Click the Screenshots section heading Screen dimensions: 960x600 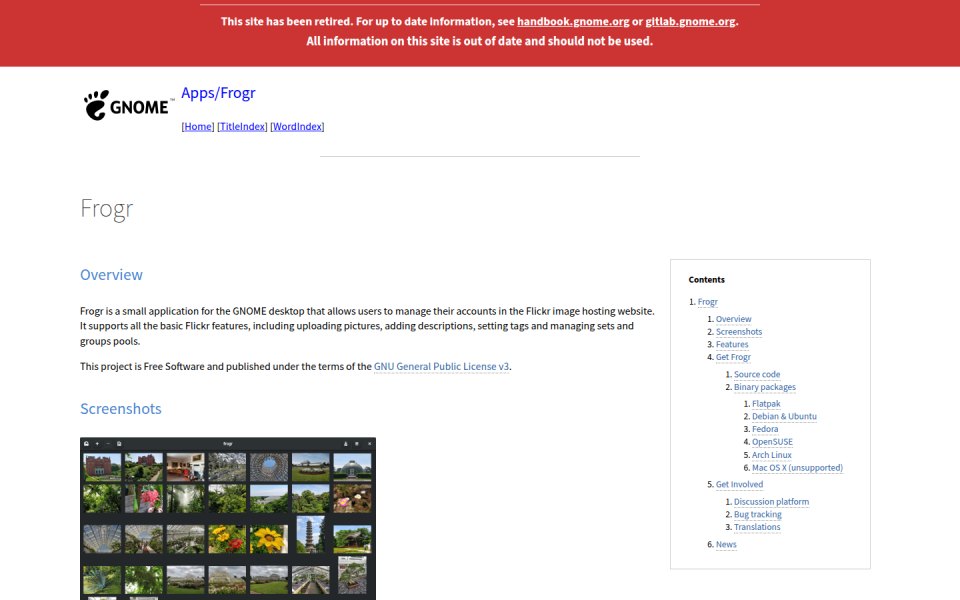pos(121,408)
